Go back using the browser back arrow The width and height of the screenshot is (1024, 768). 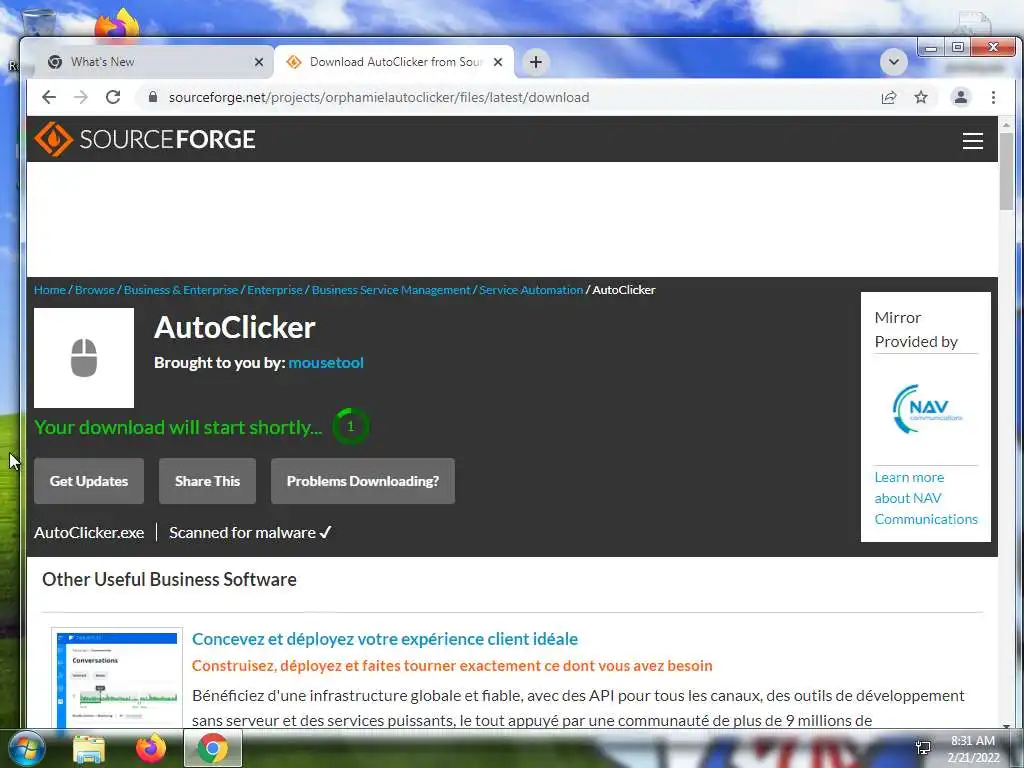(49, 97)
